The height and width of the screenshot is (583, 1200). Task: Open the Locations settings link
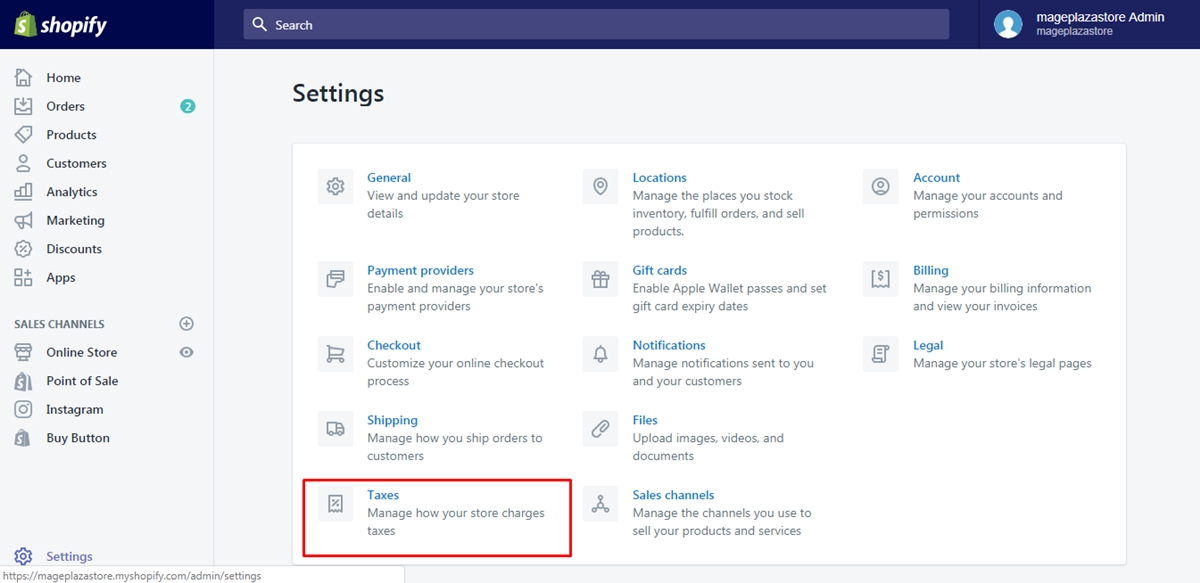[659, 177]
